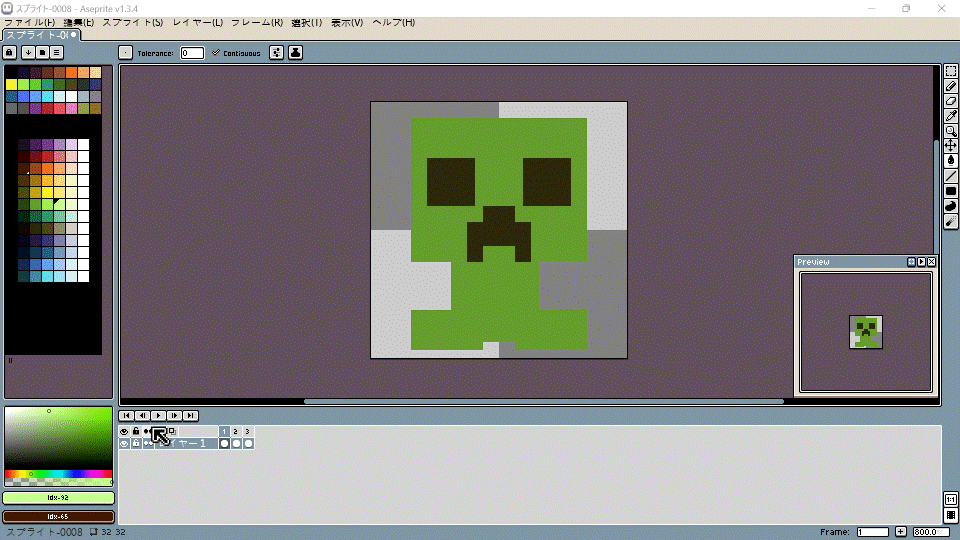
Task: Toggle the Contiguous checkbox
Action: tap(216, 53)
